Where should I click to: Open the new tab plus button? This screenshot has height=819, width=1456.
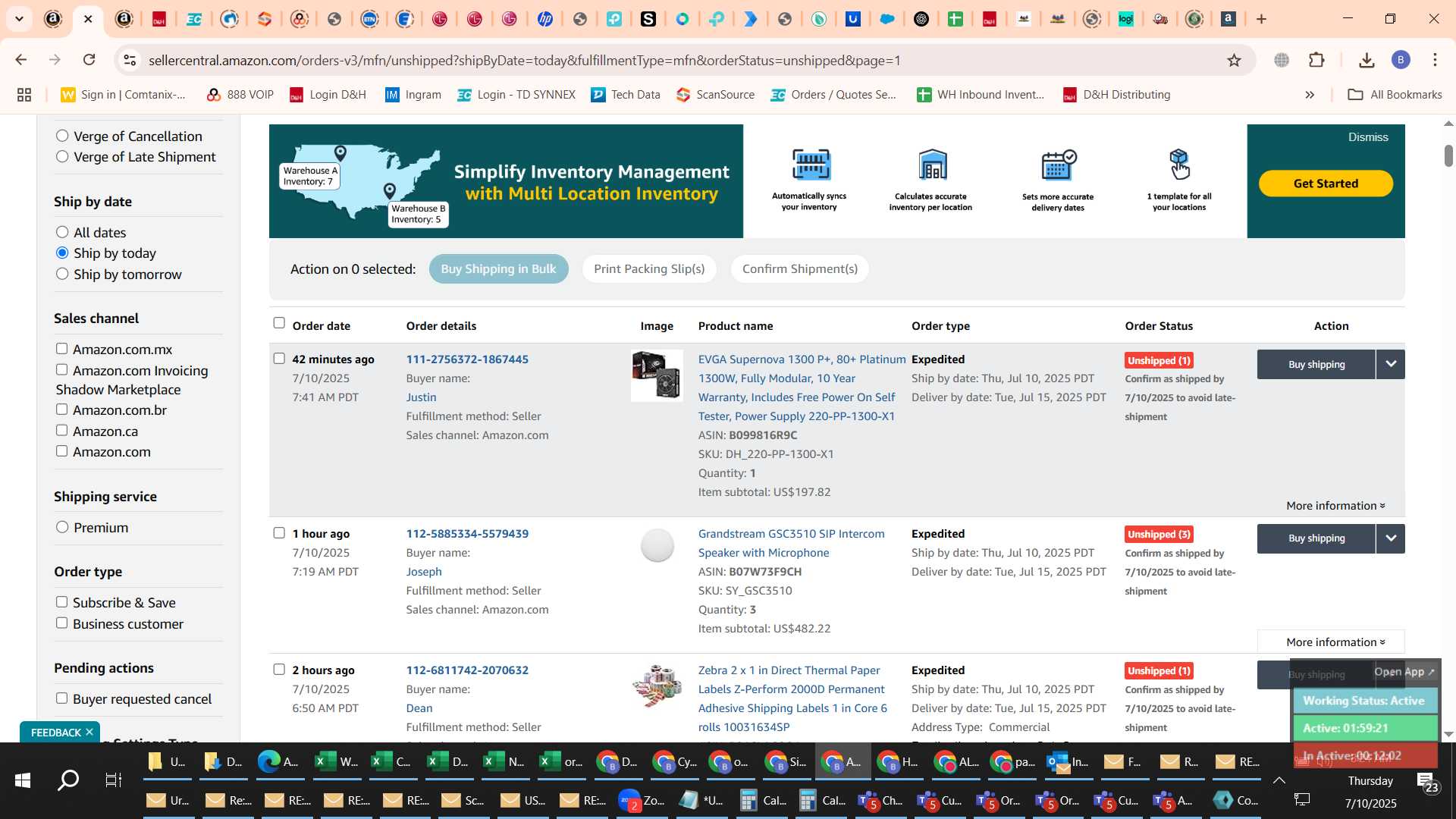tap(1262, 19)
